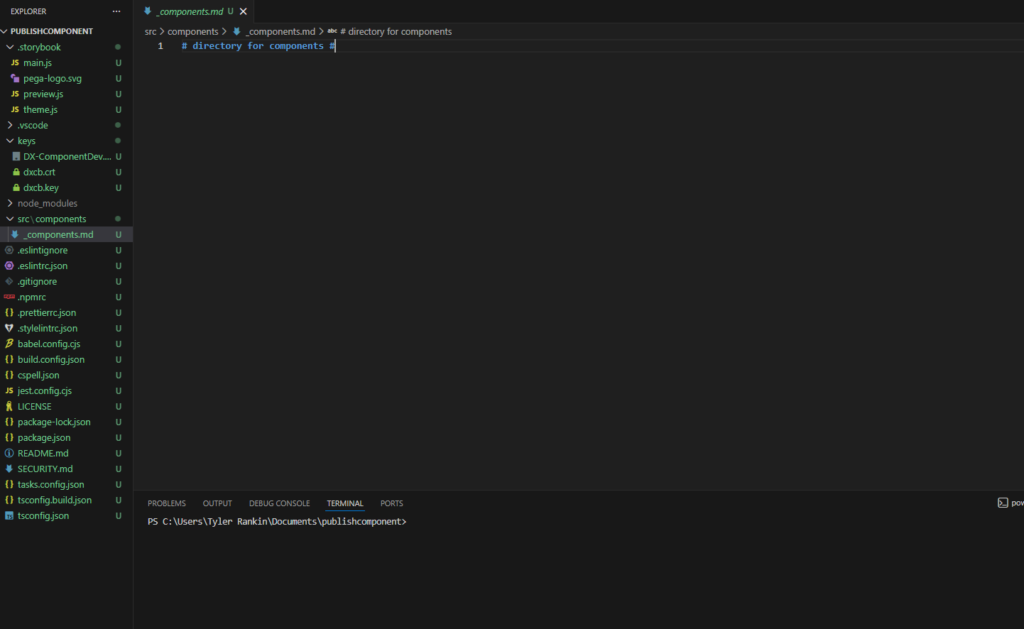Click the README.md info icon
The width and height of the screenshot is (1024, 629).
tap(9, 453)
